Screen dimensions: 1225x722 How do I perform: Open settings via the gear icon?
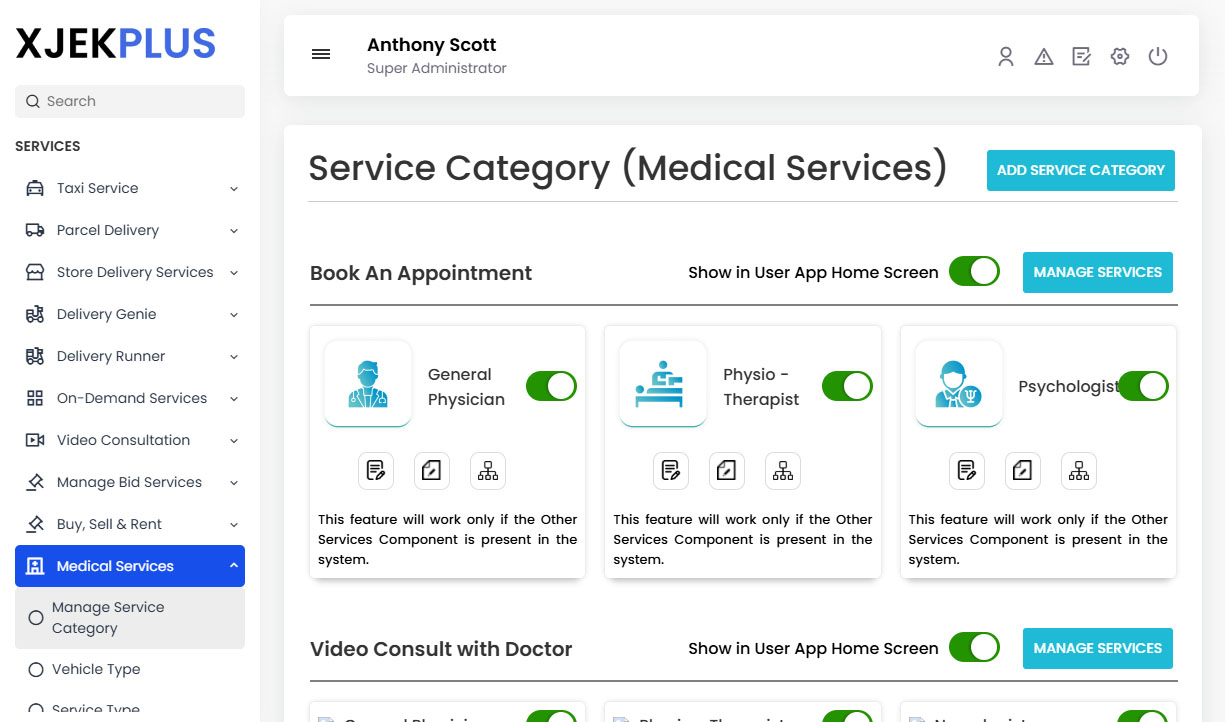pyautogui.click(x=1119, y=57)
